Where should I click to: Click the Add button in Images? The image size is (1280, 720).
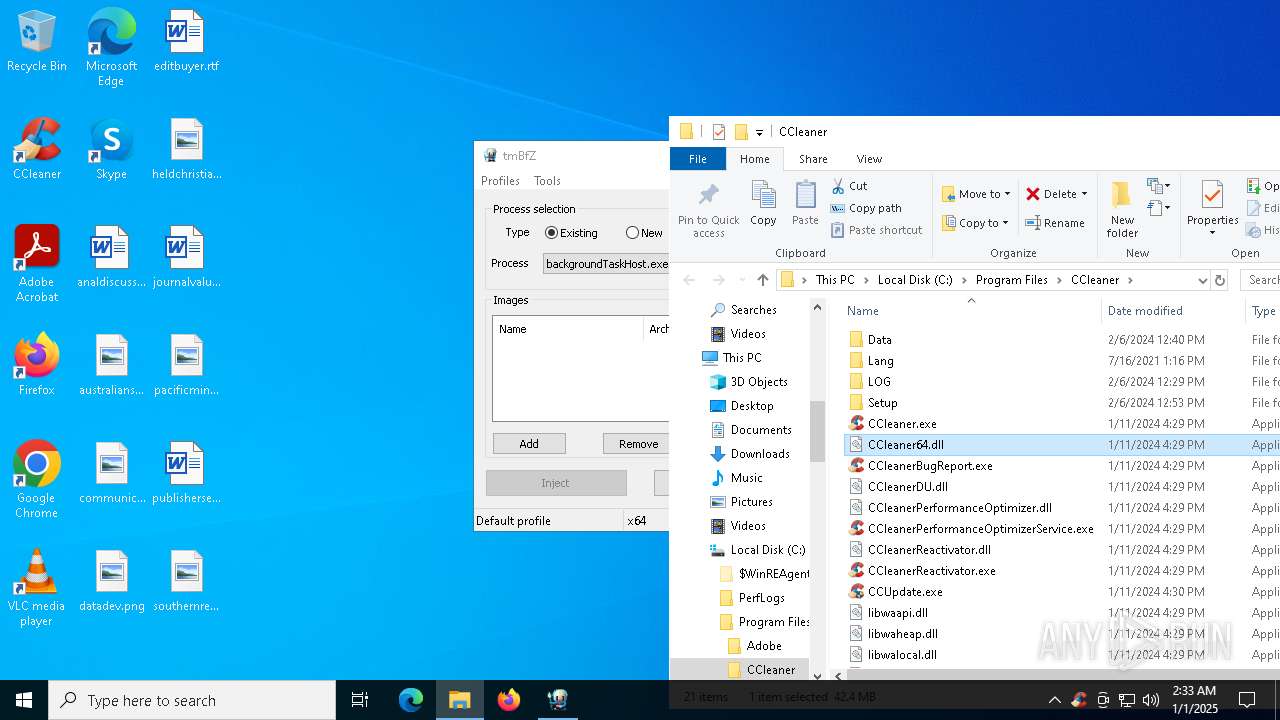click(529, 444)
